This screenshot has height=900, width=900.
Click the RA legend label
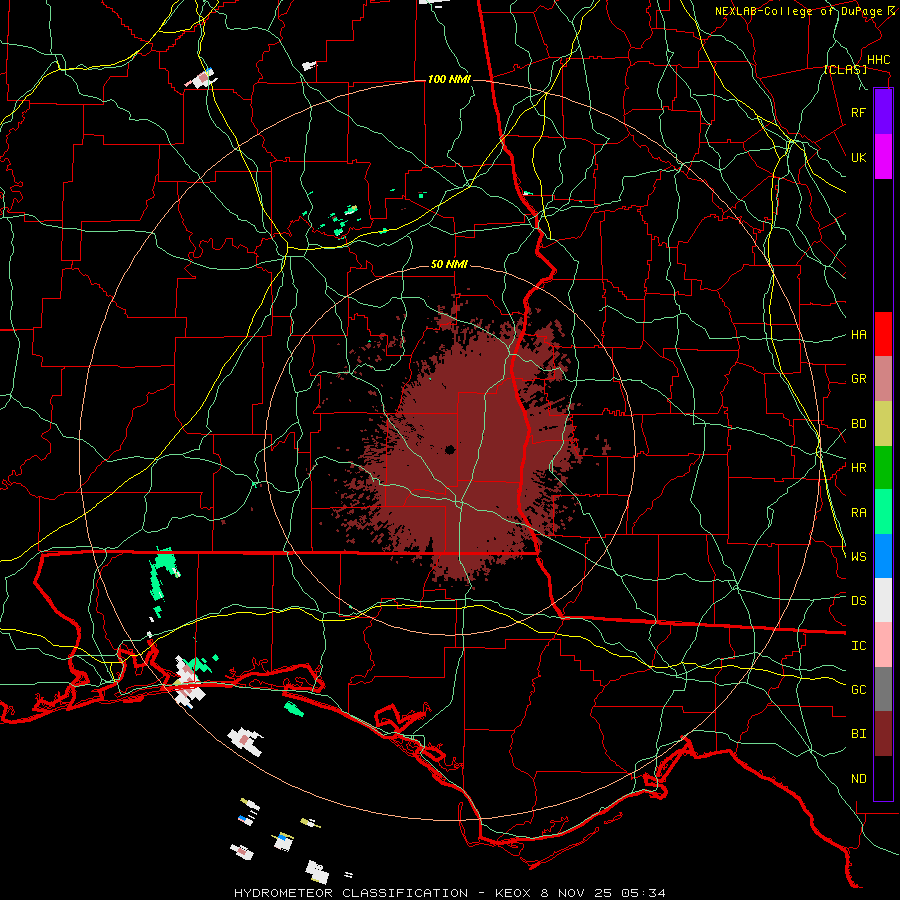859,513
